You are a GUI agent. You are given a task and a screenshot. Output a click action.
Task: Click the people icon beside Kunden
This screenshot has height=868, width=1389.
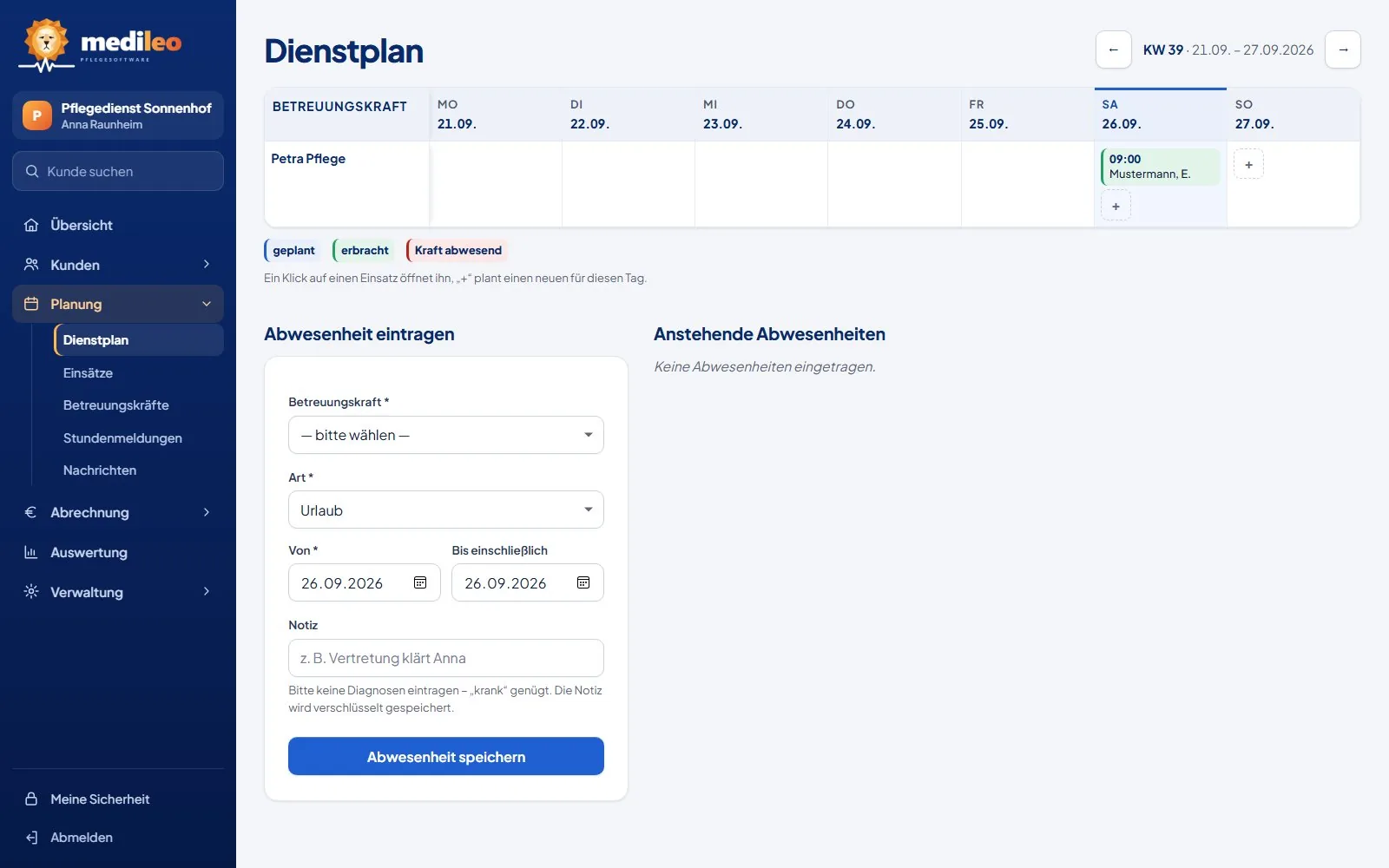(31, 265)
